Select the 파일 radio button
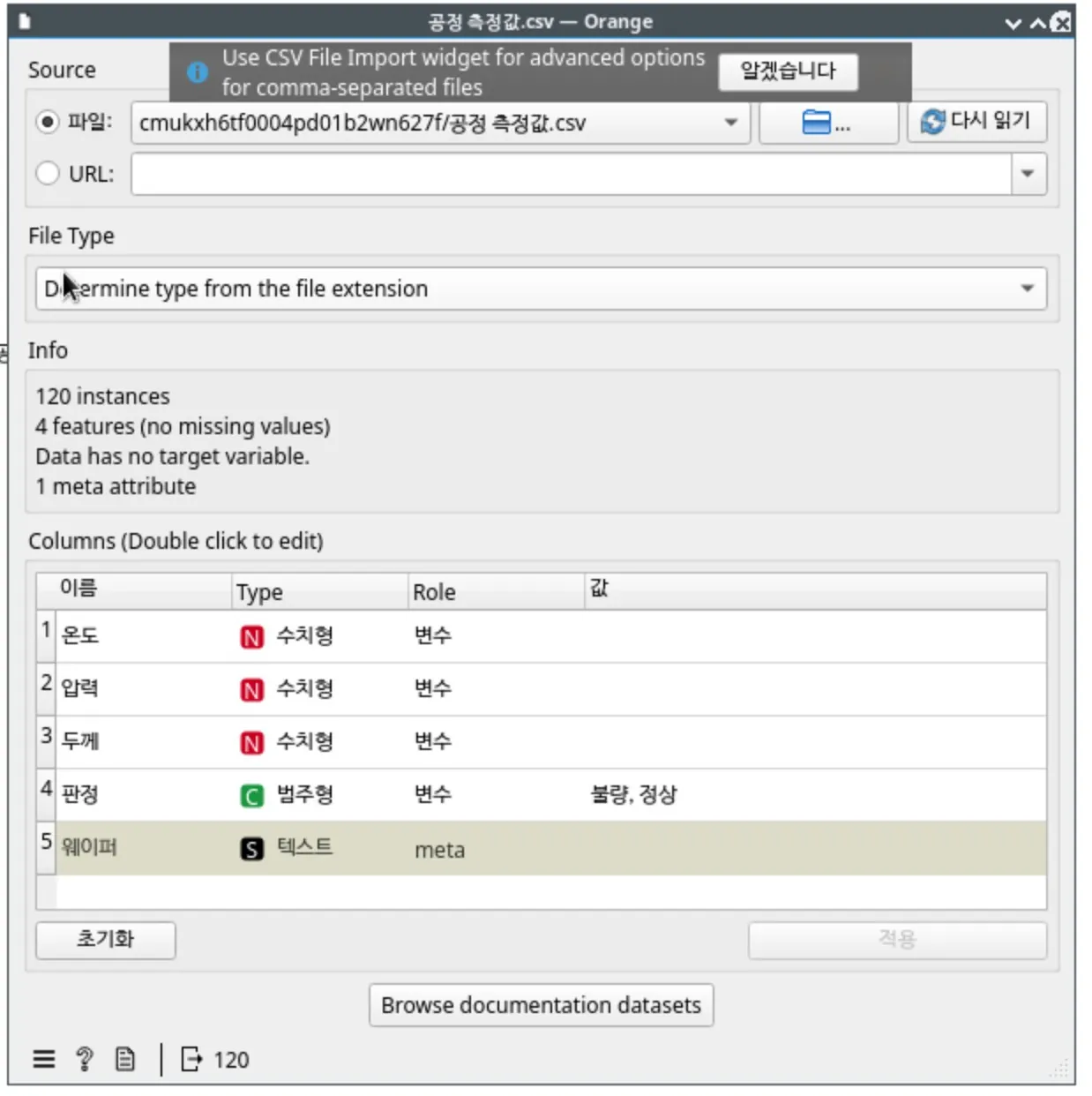Viewport: 1092px width, 1096px height. 48,122
